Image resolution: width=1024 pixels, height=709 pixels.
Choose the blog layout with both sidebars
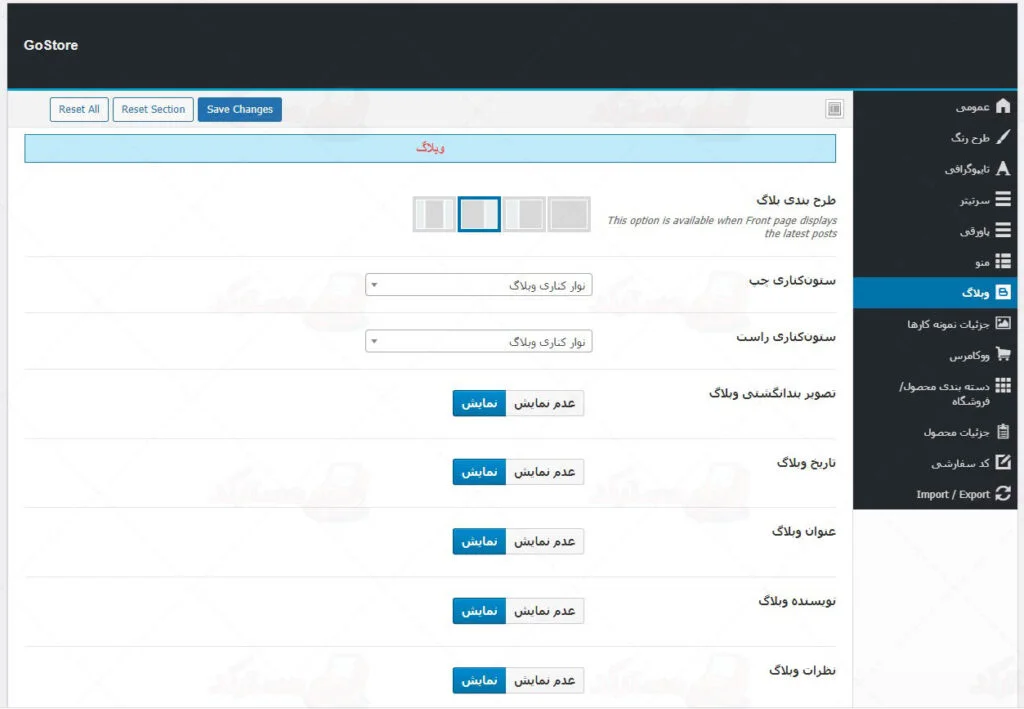(433, 214)
